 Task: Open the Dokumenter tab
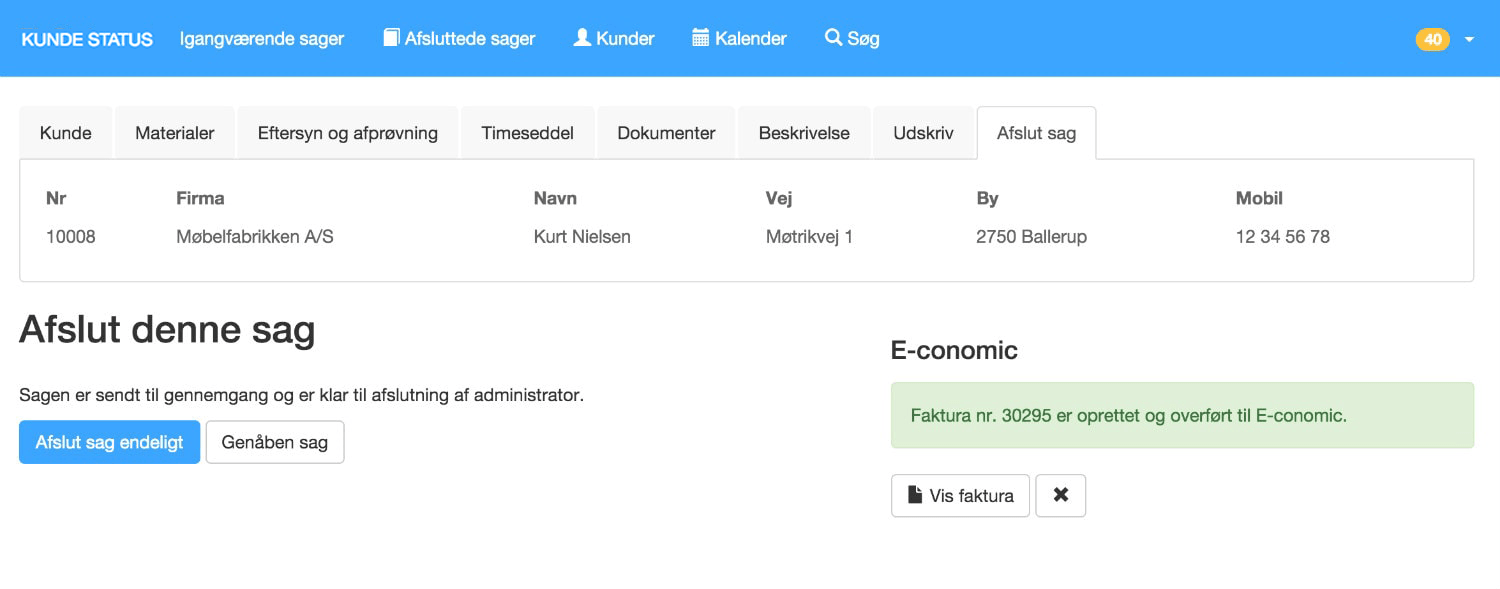[666, 133]
